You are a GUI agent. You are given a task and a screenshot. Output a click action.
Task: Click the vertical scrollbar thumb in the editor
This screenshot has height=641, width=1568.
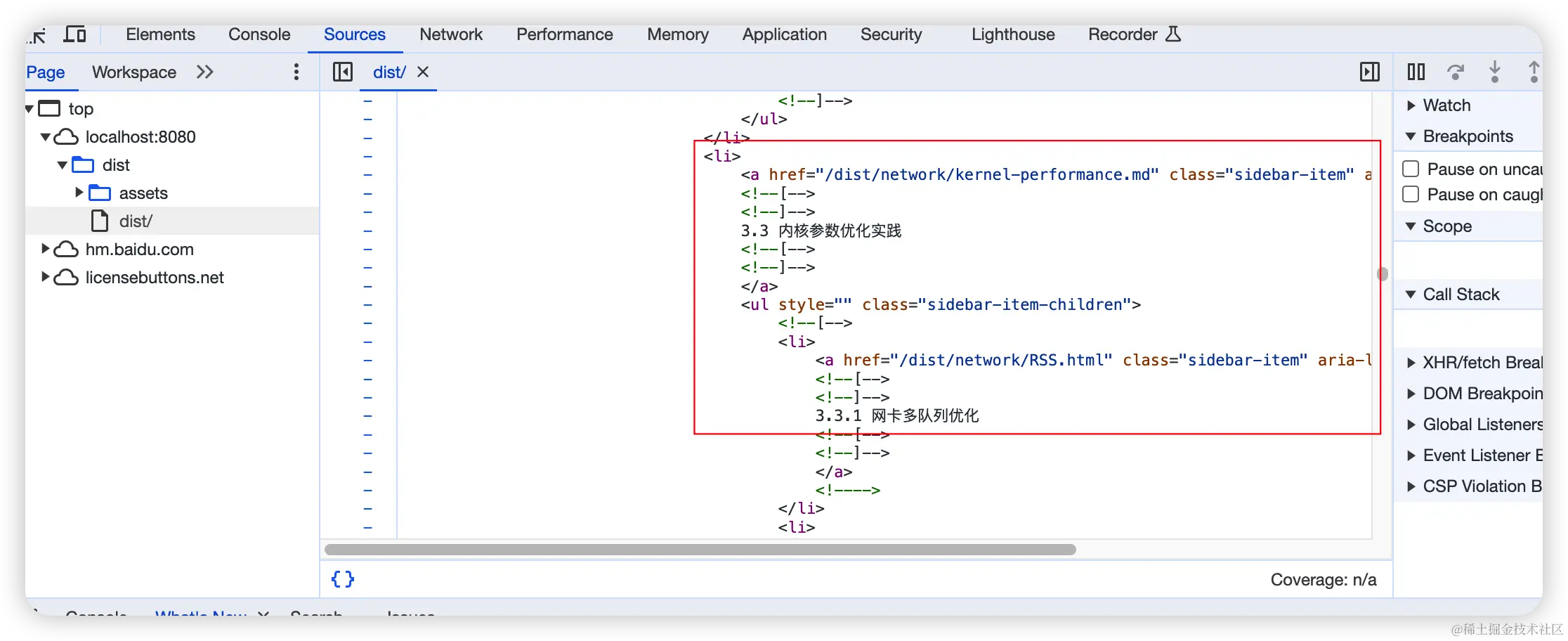tap(1383, 273)
